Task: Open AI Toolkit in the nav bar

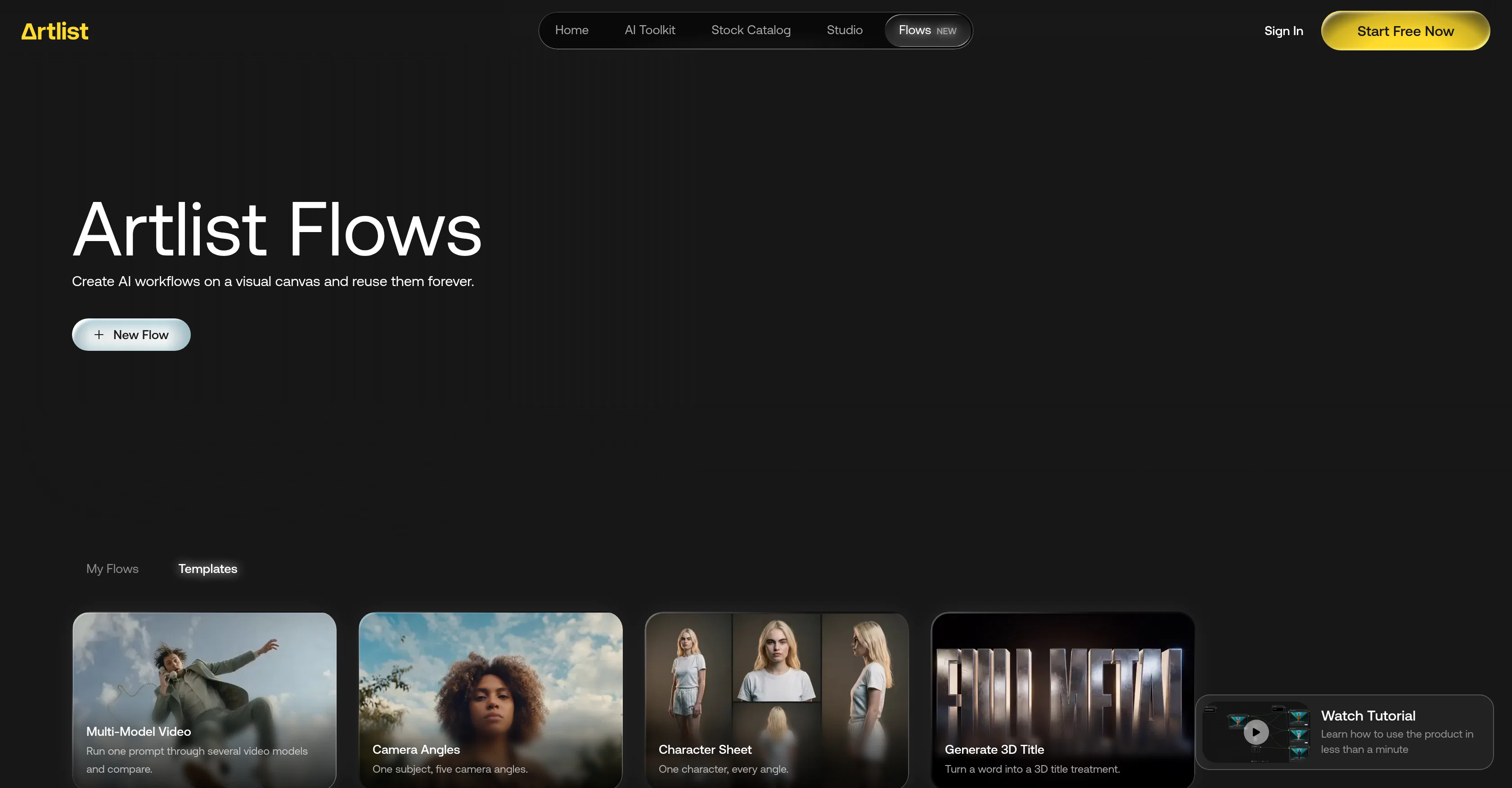Action: pyautogui.click(x=650, y=30)
